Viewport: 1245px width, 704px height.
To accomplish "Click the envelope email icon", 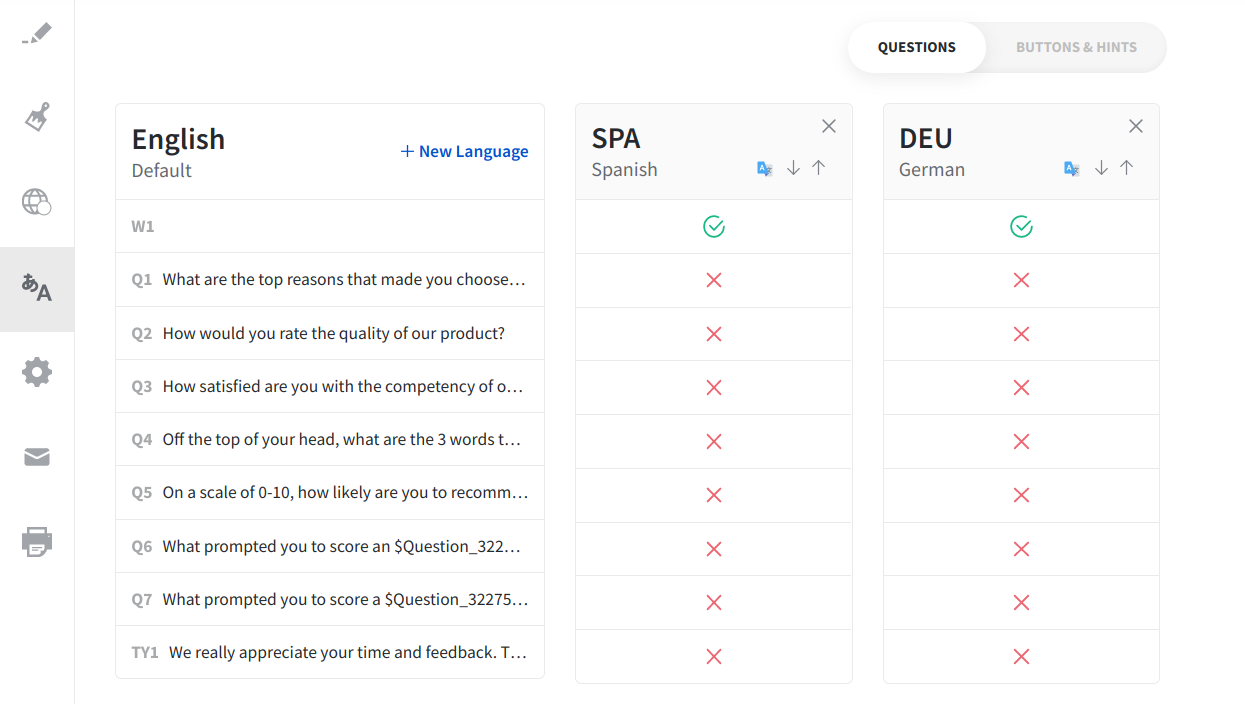I will click(x=37, y=457).
